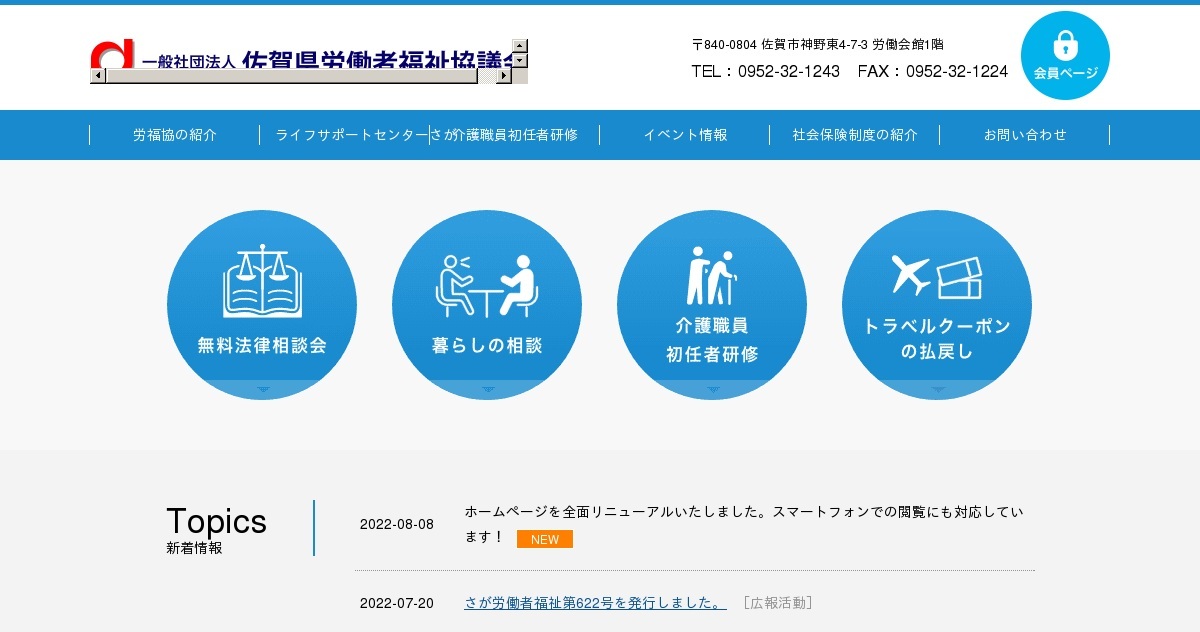Click logo frame scroll-up arrow

click(x=519, y=45)
